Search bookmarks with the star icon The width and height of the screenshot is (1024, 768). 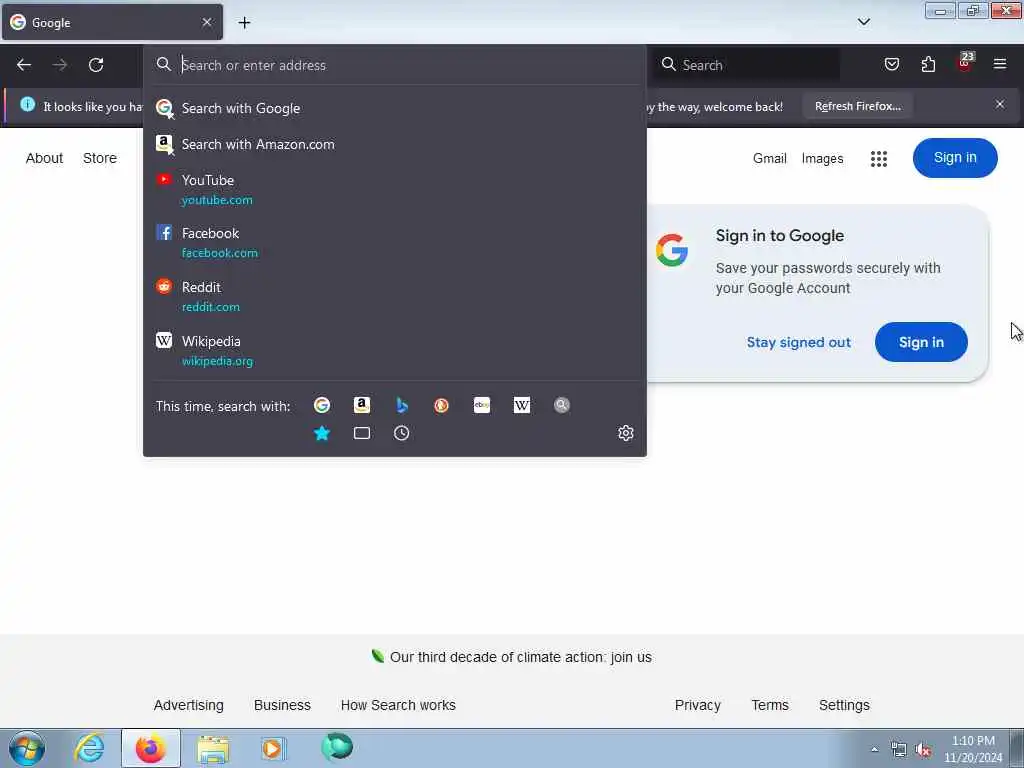tap(321, 433)
